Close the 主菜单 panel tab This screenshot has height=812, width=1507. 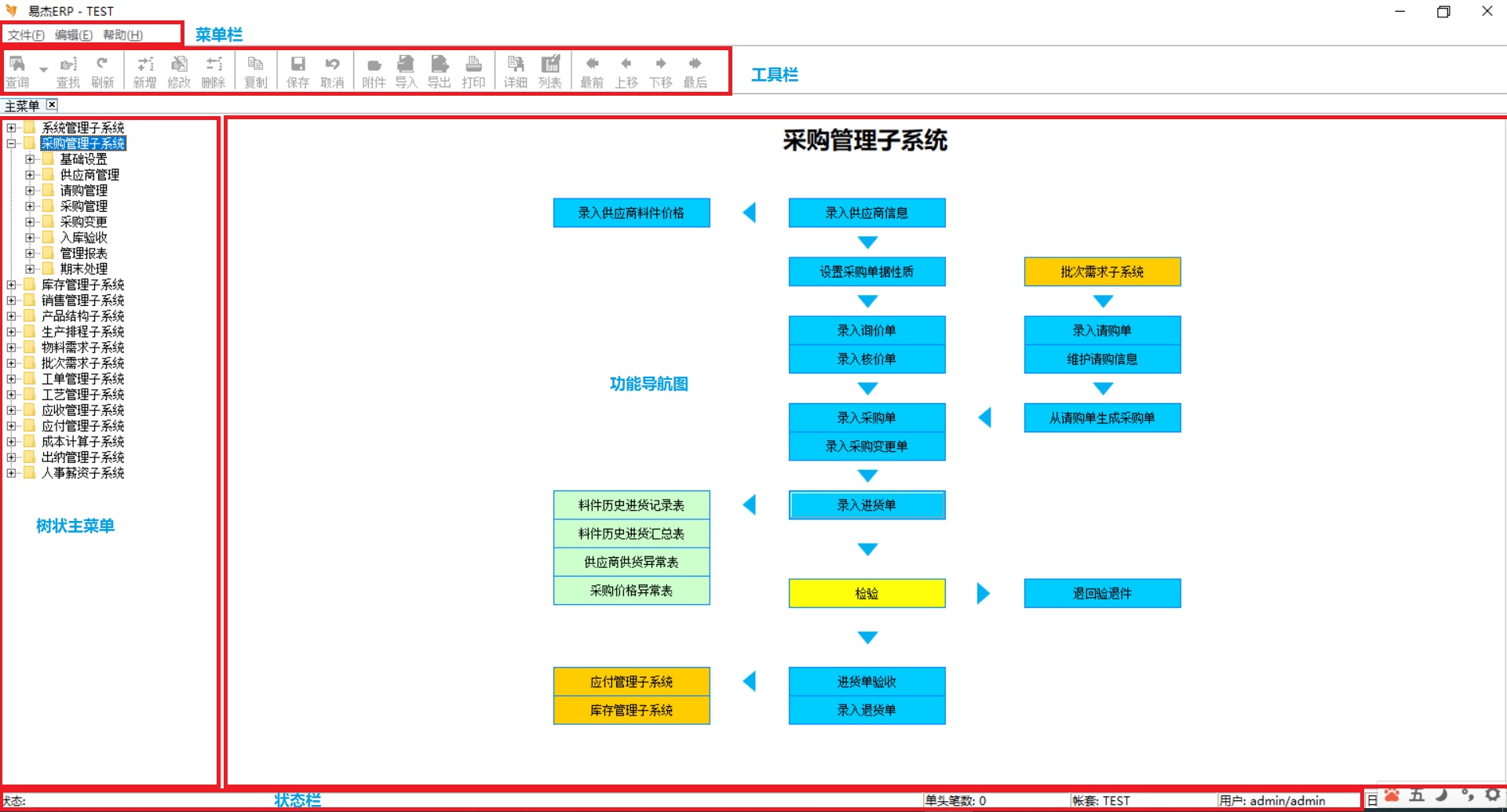coord(52,105)
